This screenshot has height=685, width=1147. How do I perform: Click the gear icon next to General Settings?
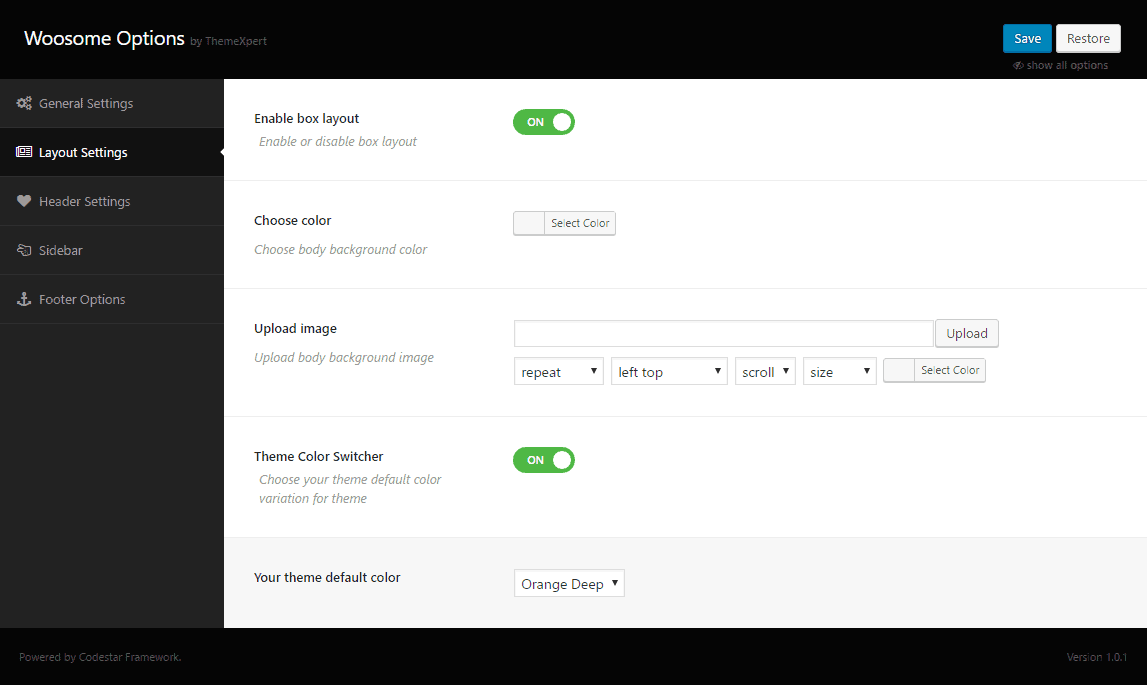[x=23, y=102]
